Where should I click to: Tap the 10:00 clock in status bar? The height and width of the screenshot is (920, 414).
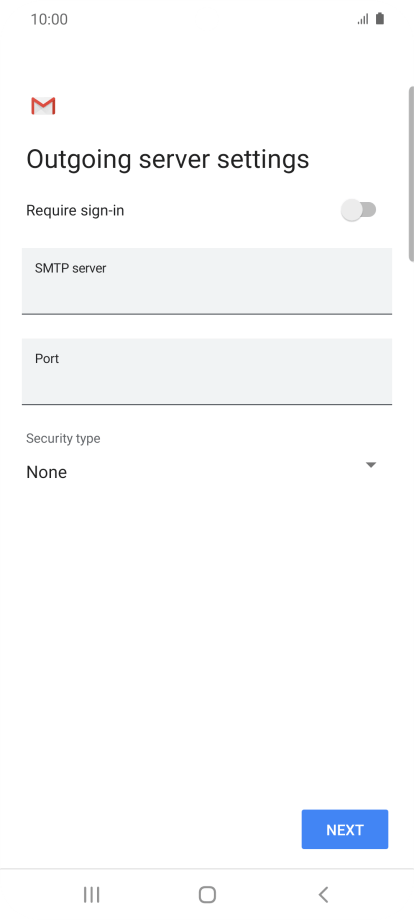[49, 19]
